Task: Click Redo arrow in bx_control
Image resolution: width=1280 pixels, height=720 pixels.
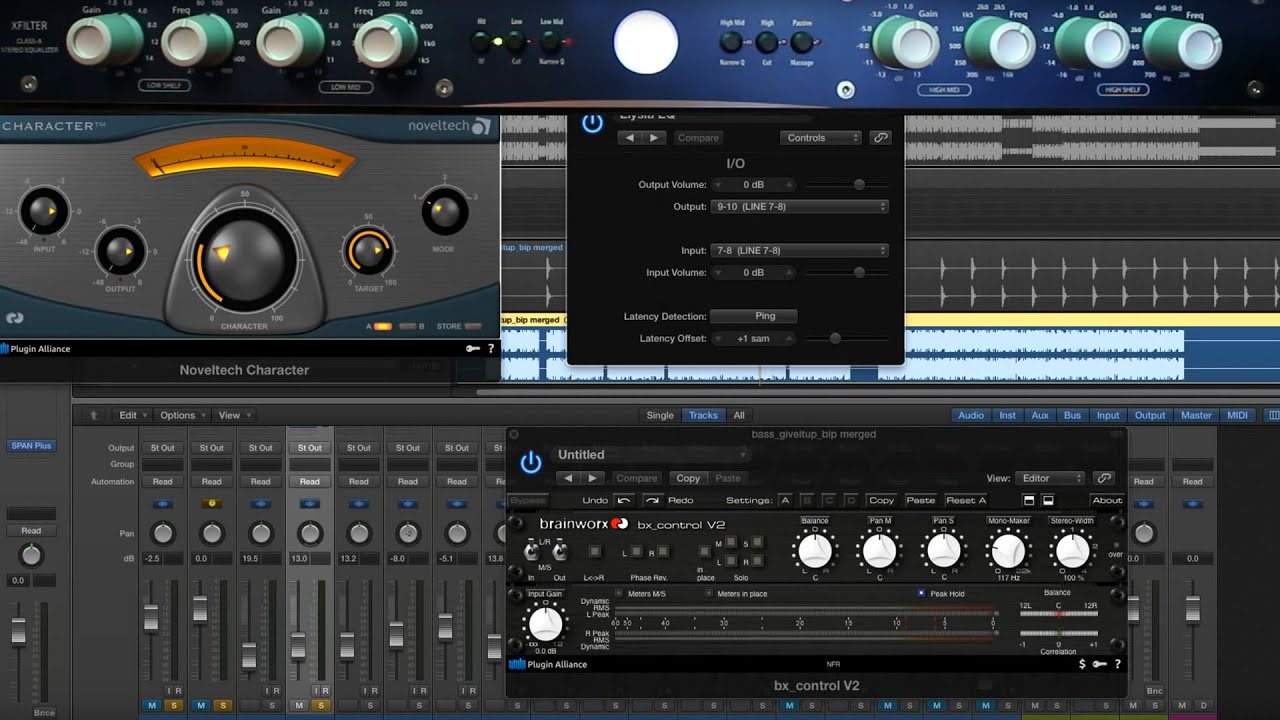Action: [x=652, y=500]
